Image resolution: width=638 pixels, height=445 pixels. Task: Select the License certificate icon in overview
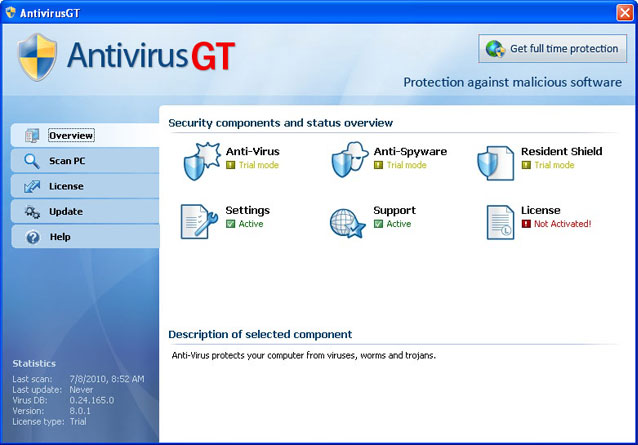point(500,222)
